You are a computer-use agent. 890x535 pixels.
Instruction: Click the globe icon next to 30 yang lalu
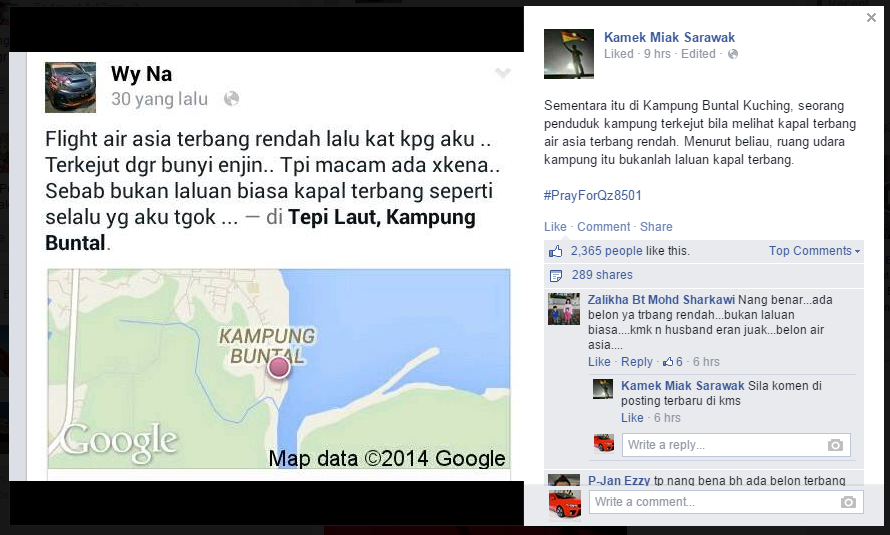click(231, 99)
